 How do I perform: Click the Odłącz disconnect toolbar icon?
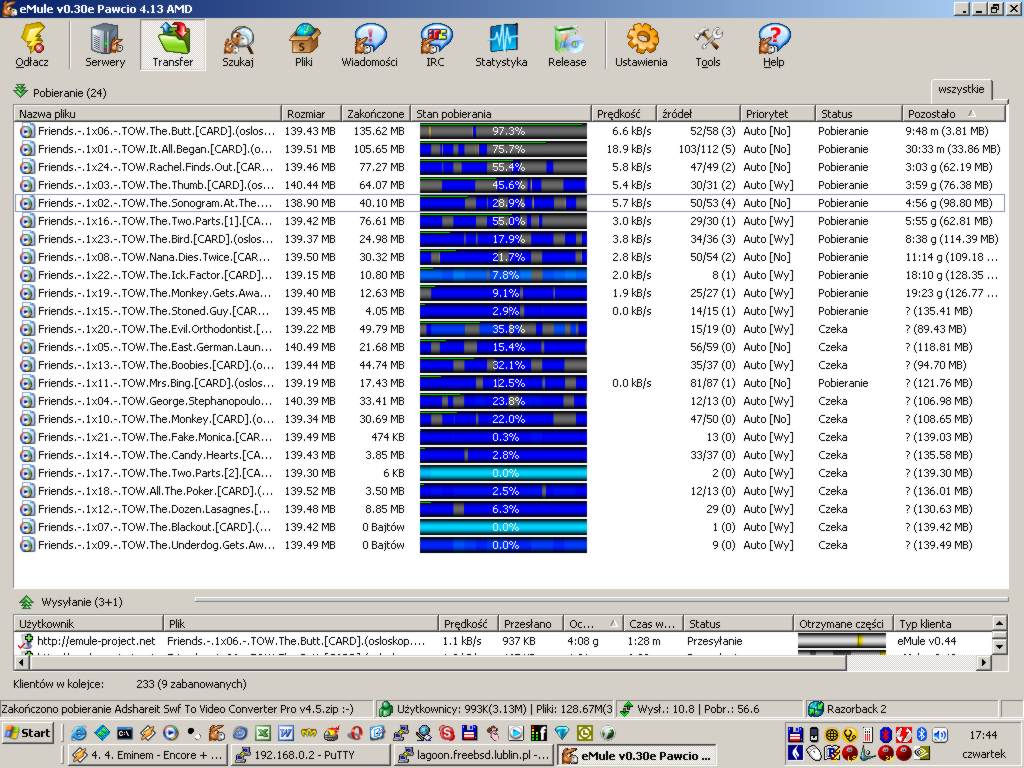click(32, 45)
